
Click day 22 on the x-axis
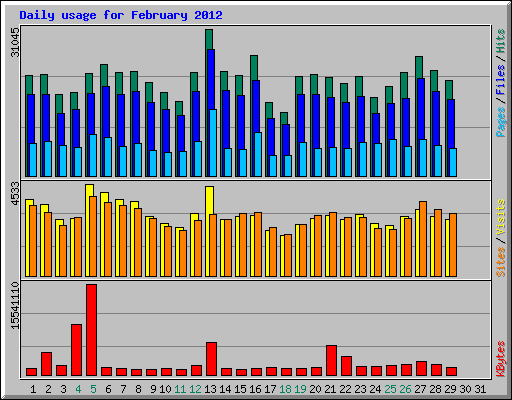pyautogui.click(x=345, y=389)
